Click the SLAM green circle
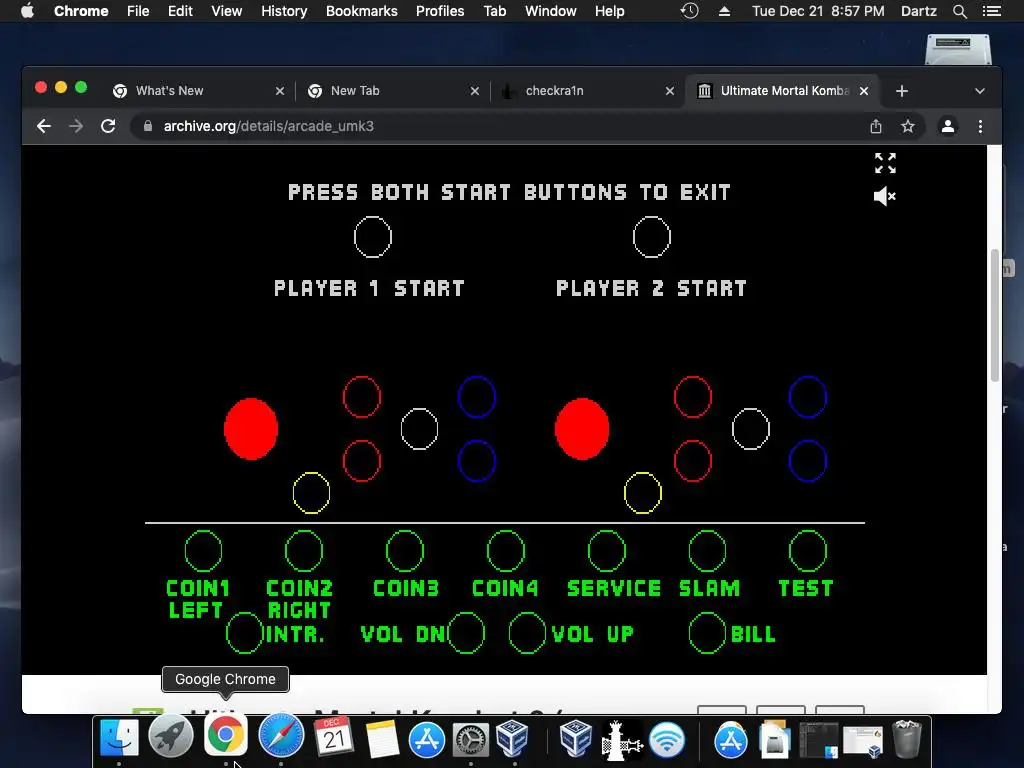This screenshot has width=1024, height=768. point(707,551)
